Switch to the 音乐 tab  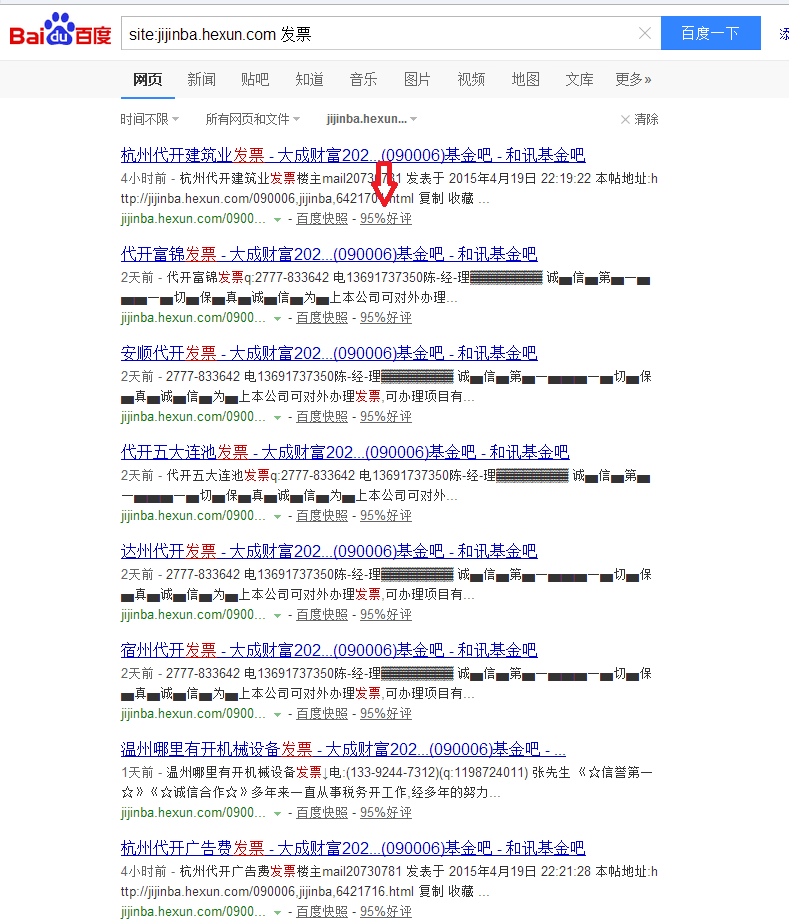[x=364, y=80]
